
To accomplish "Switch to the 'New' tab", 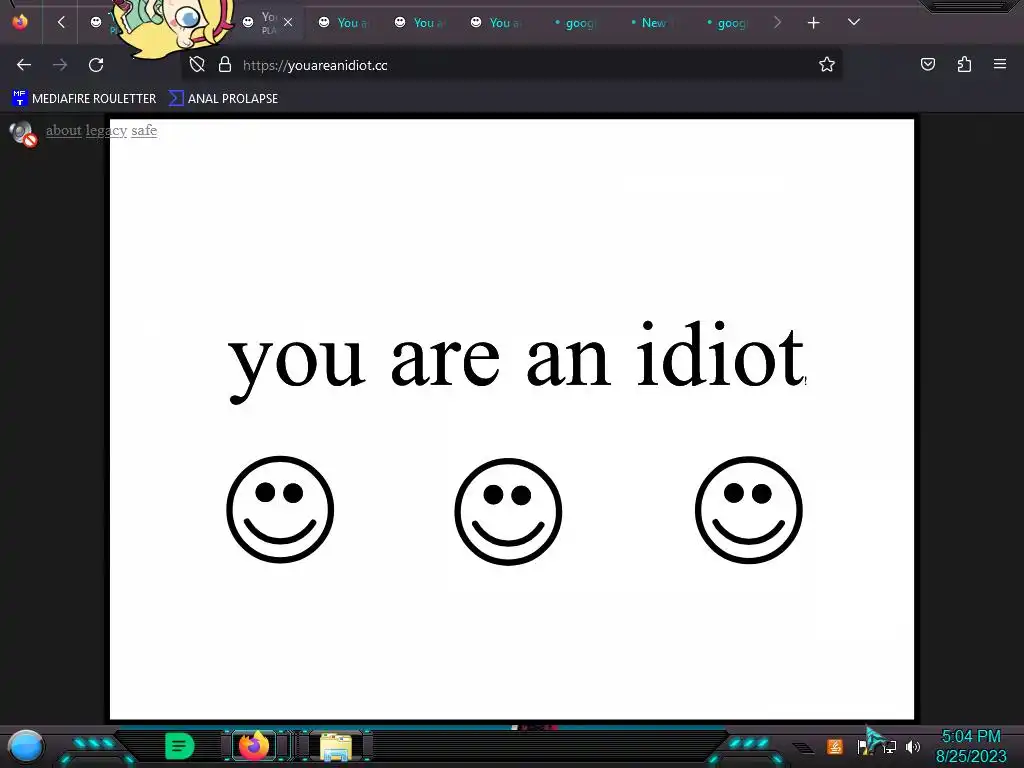I will pyautogui.click(x=648, y=23).
